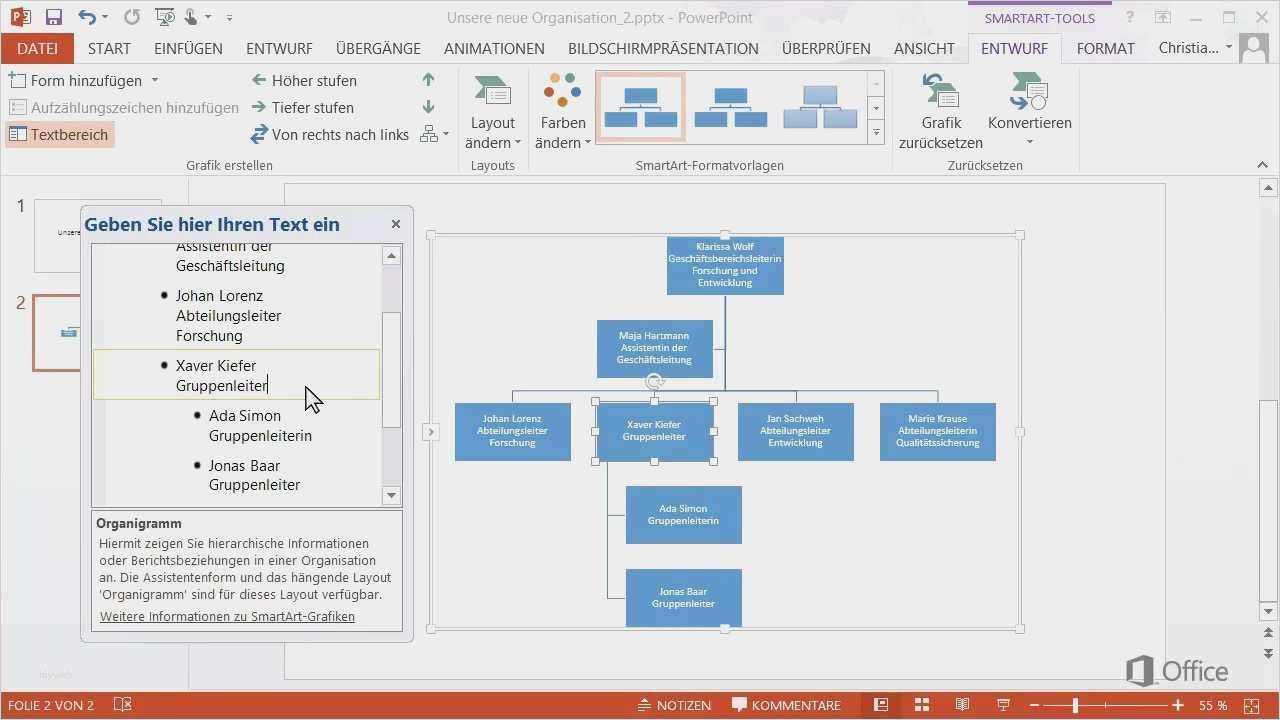1280x720 pixels.
Task: Select slide 2 thumbnail
Action: click(x=97, y=332)
